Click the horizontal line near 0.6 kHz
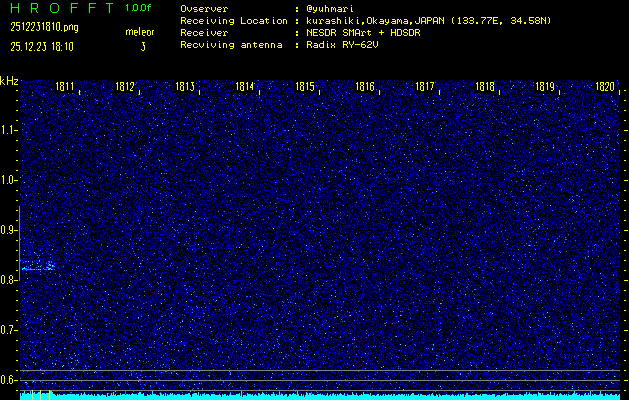The height and width of the screenshot is (400, 629). point(320,371)
